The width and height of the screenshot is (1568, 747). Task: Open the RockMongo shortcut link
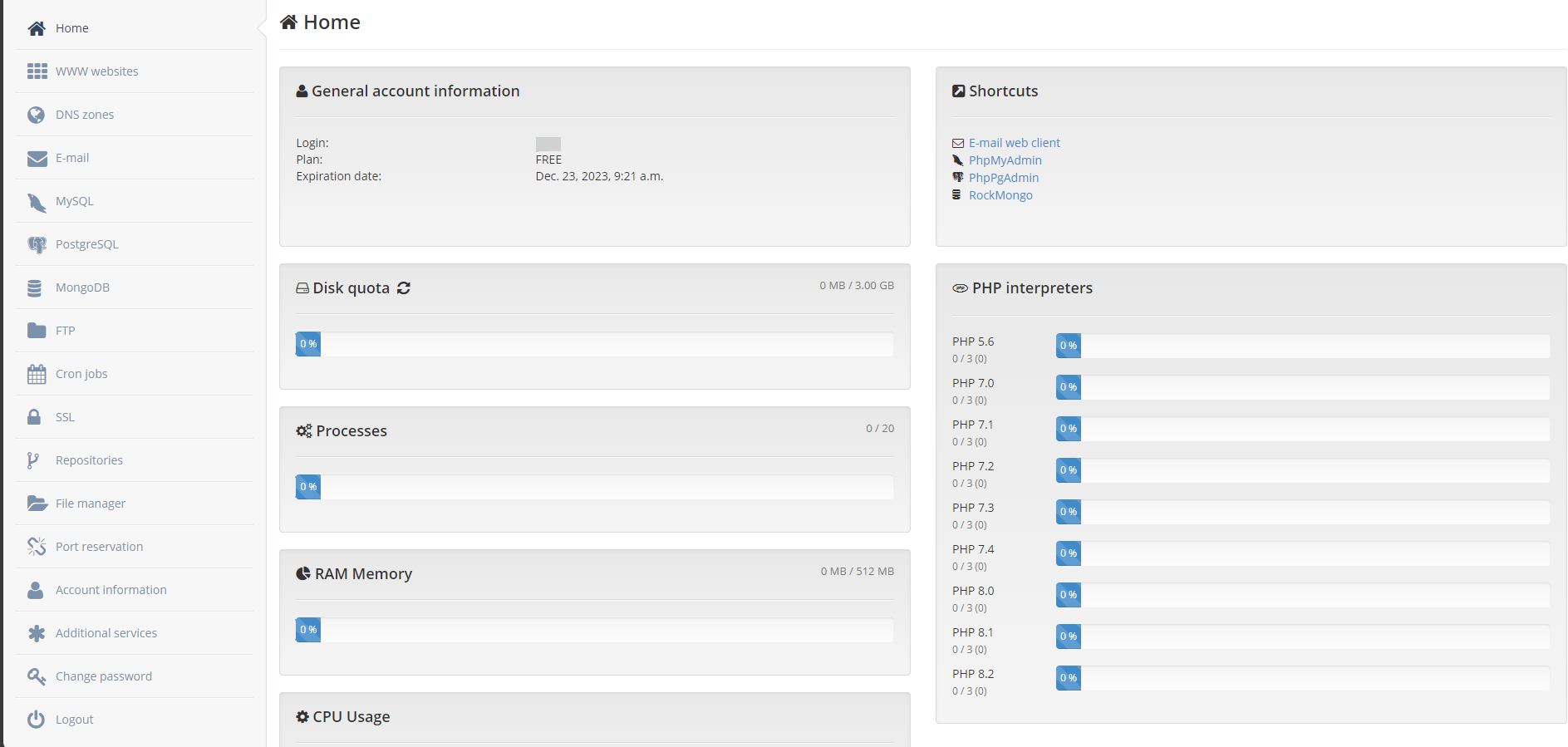coord(1000,195)
